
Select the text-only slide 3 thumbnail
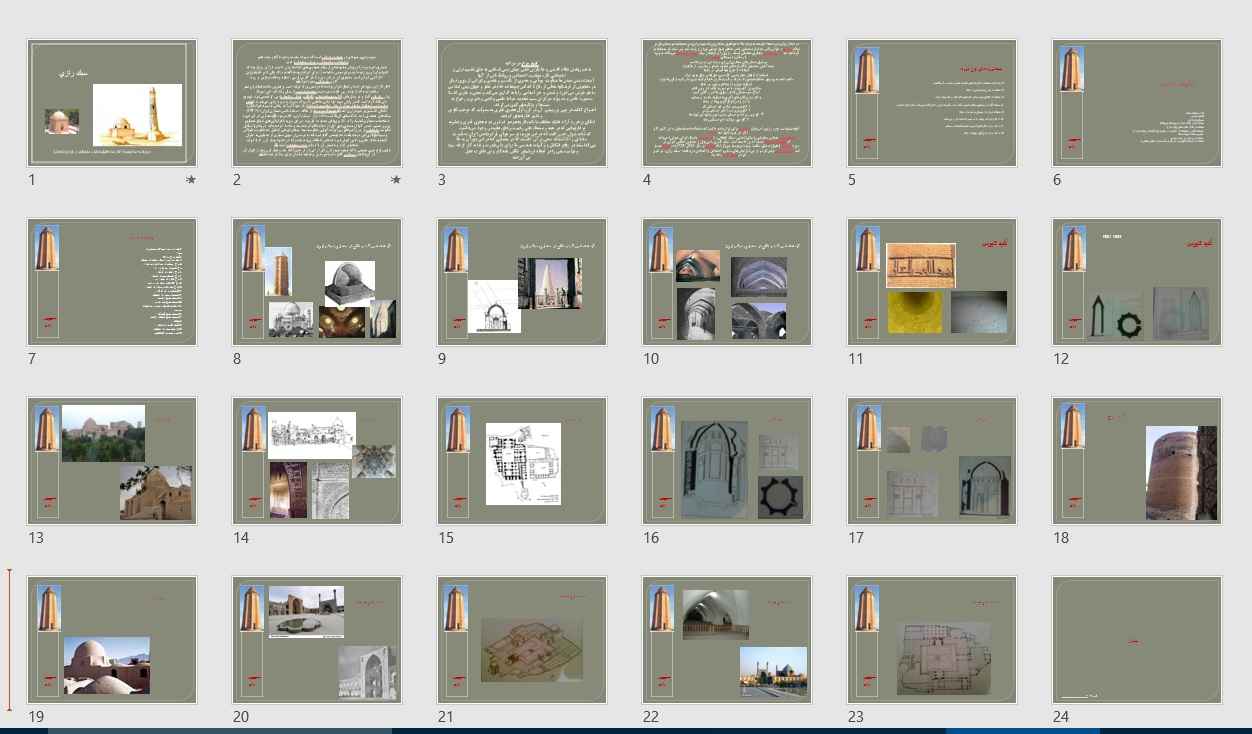(522, 103)
